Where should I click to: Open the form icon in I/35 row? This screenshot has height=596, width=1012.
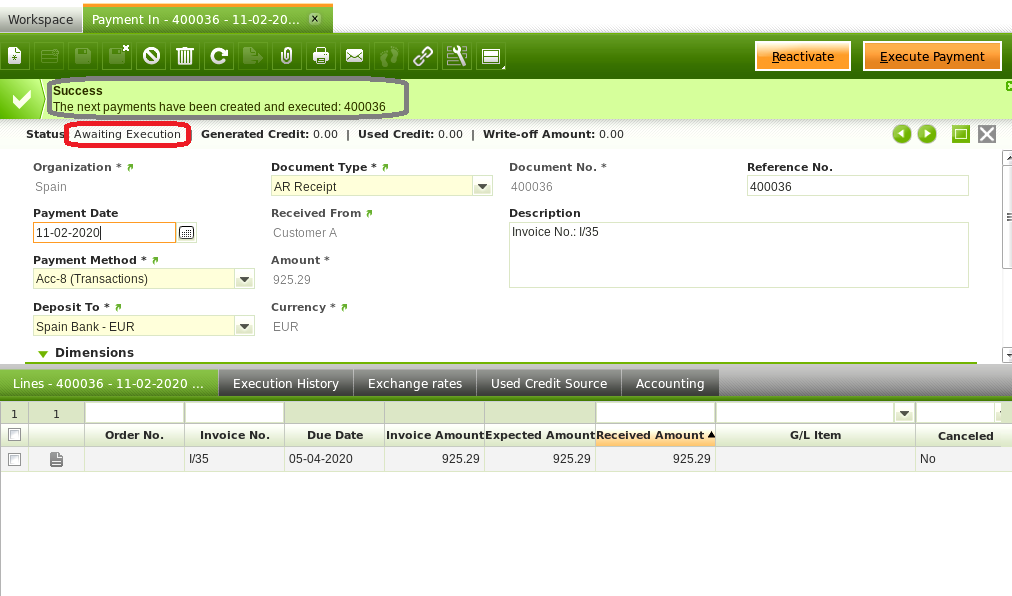point(57,459)
